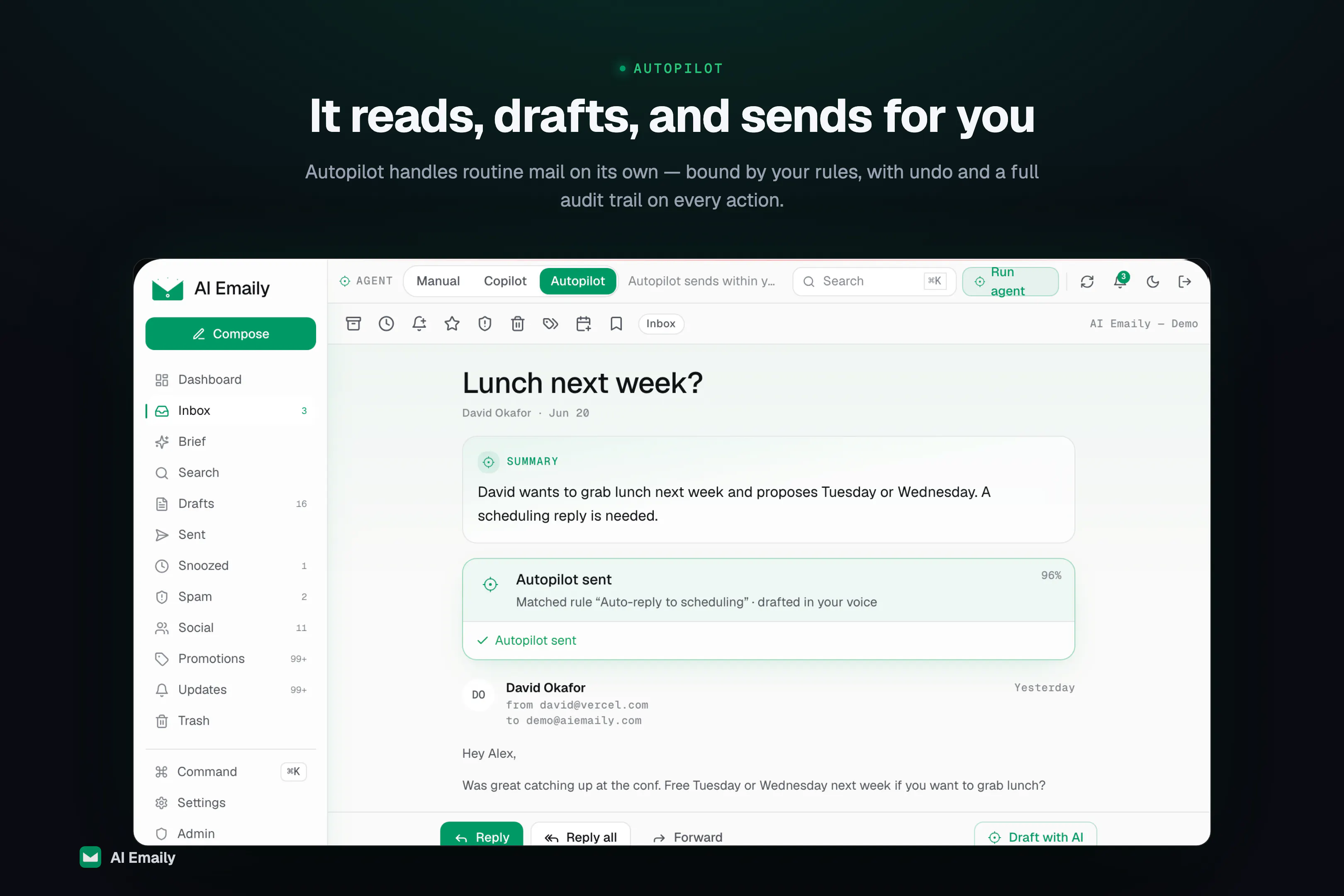This screenshot has height=896, width=1344.
Task: Click the Inbox label chip on email
Action: (x=660, y=324)
